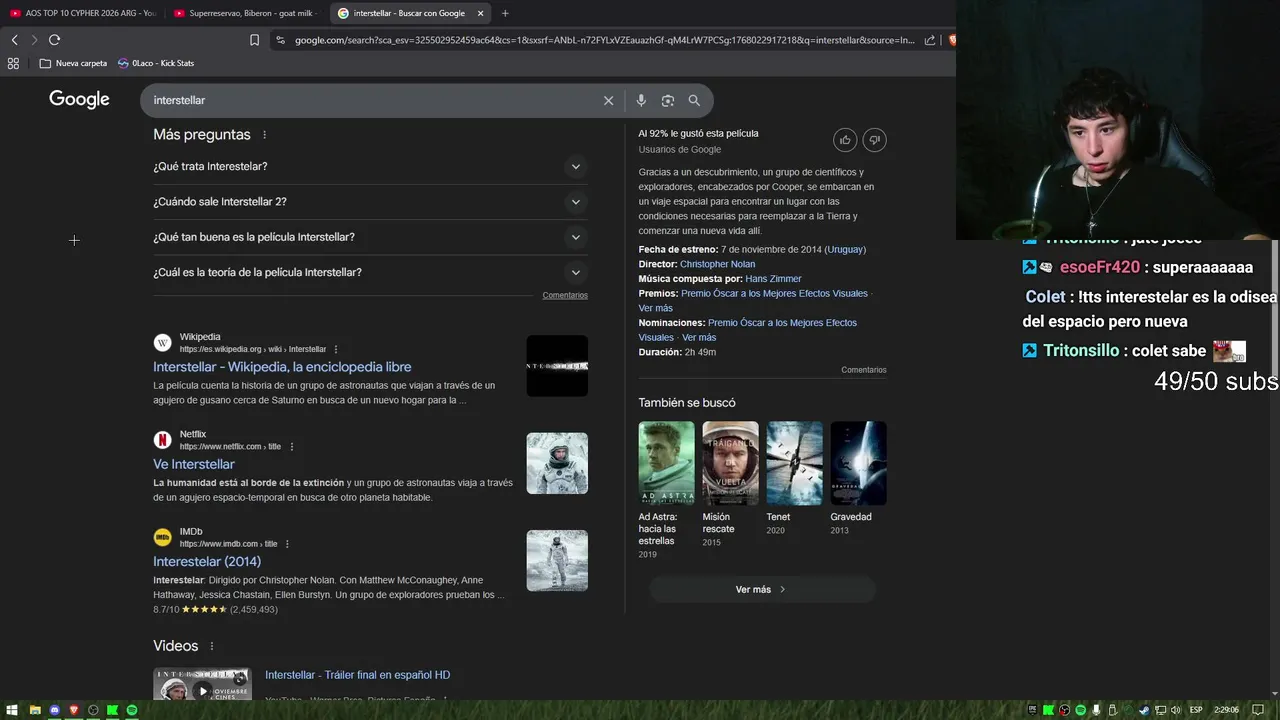
Task: Open Interstellar Wikipedia result link
Action: [x=282, y=367]
